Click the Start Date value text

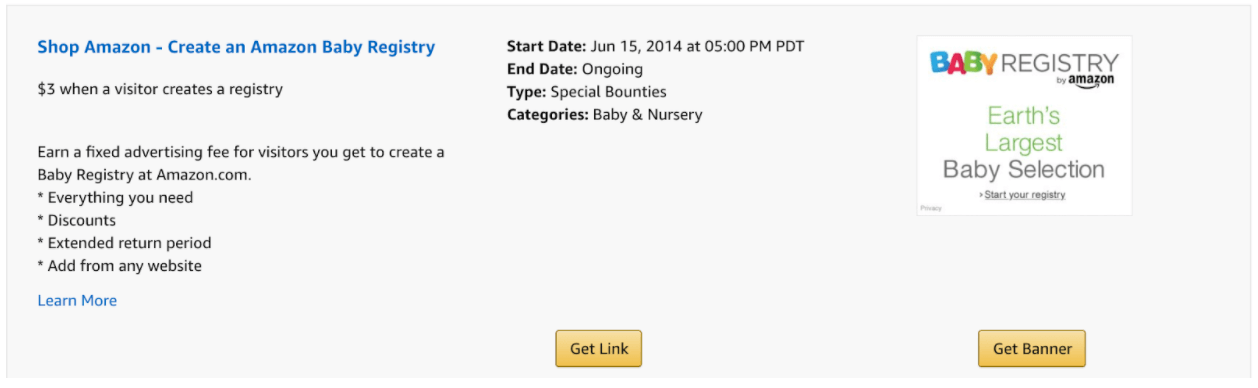click(x=697, y=46)
